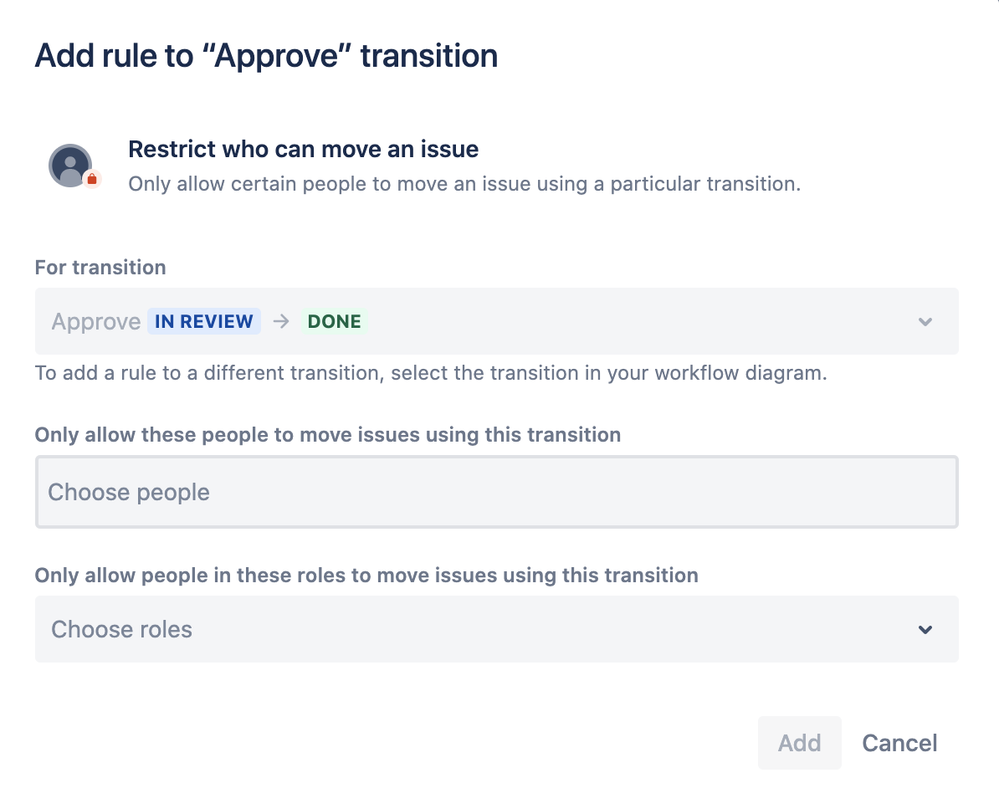Select the IN REVIEW status lozenge
Screen dimensions: 999x803
coord(204,321)
